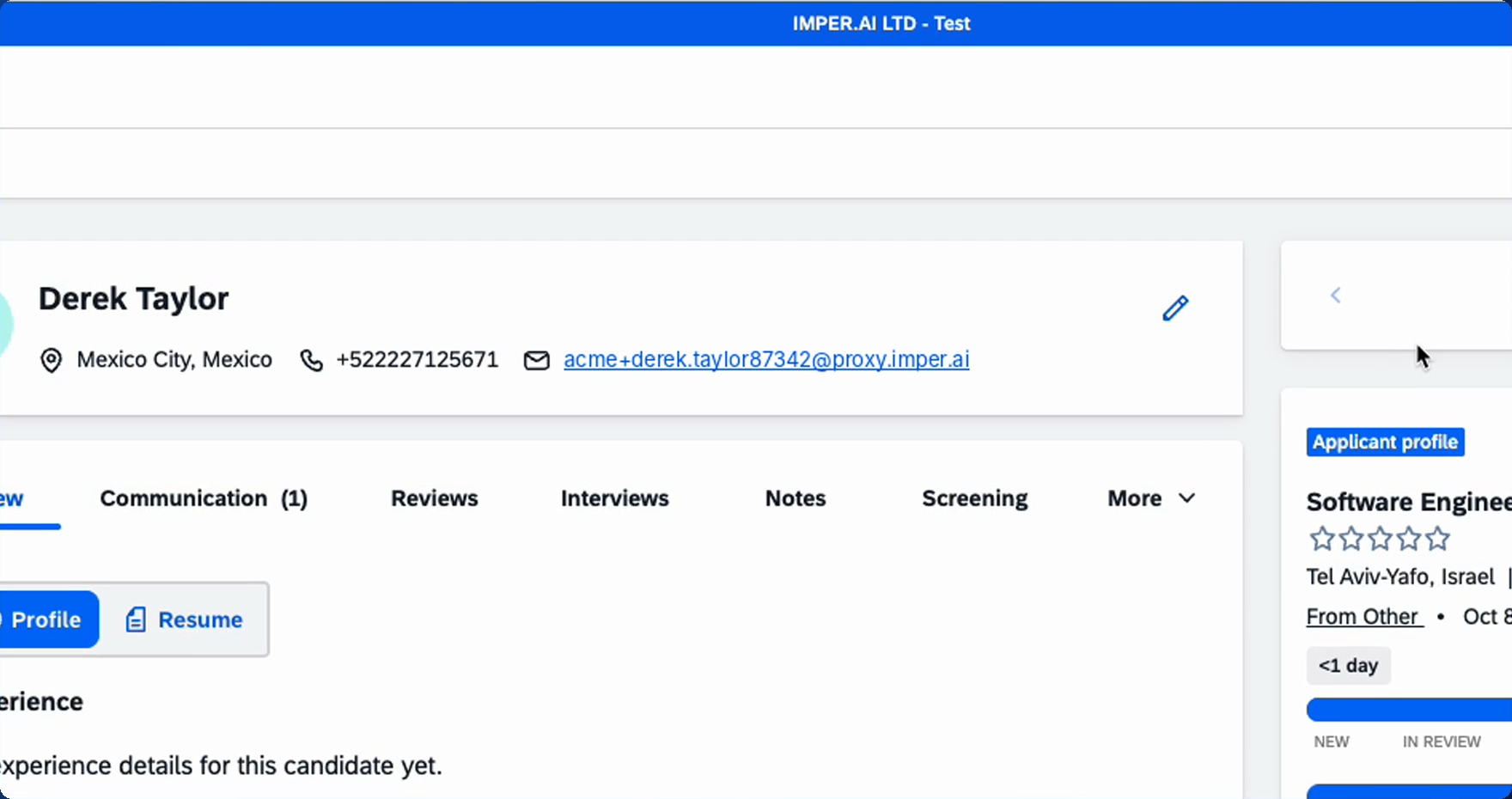The image size is (1512, 799).
Task: Go to previous applicant with left chevron
Action: tap(1336, 296)
